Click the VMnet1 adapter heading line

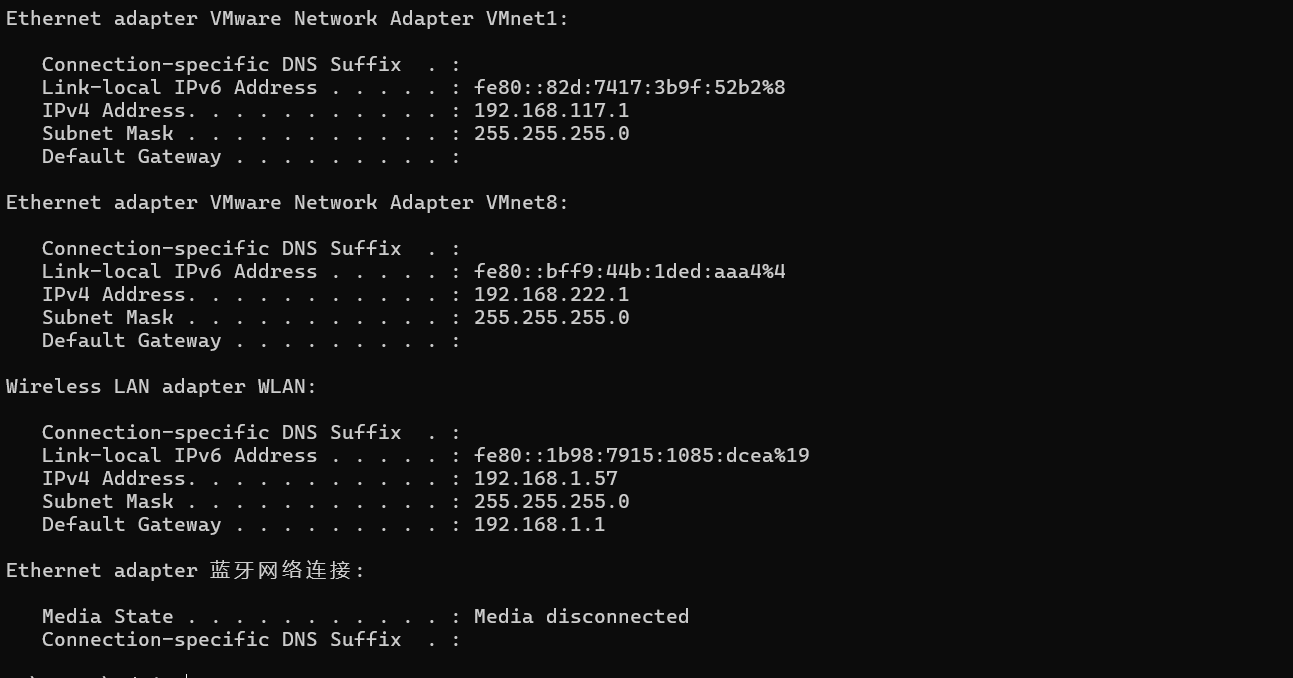click(x=287, y=18)
